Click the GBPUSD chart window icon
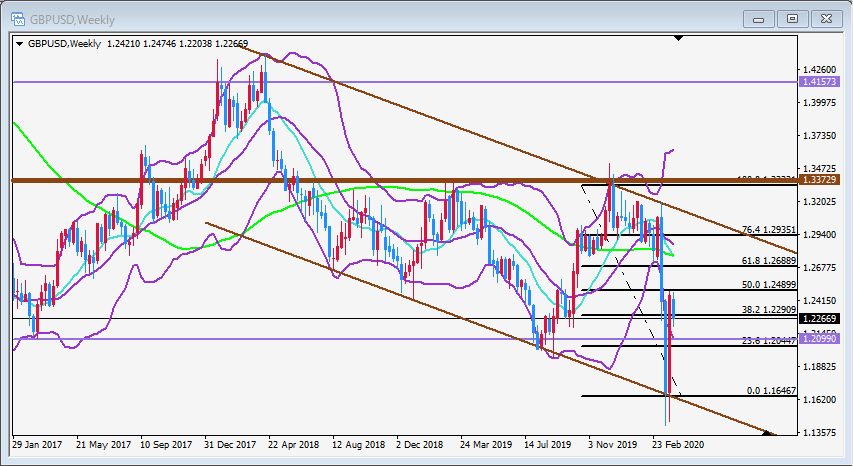 (x=18, y=20)
